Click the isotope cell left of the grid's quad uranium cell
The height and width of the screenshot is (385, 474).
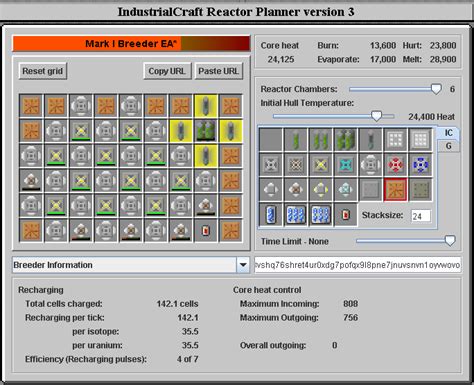[181, 131]
